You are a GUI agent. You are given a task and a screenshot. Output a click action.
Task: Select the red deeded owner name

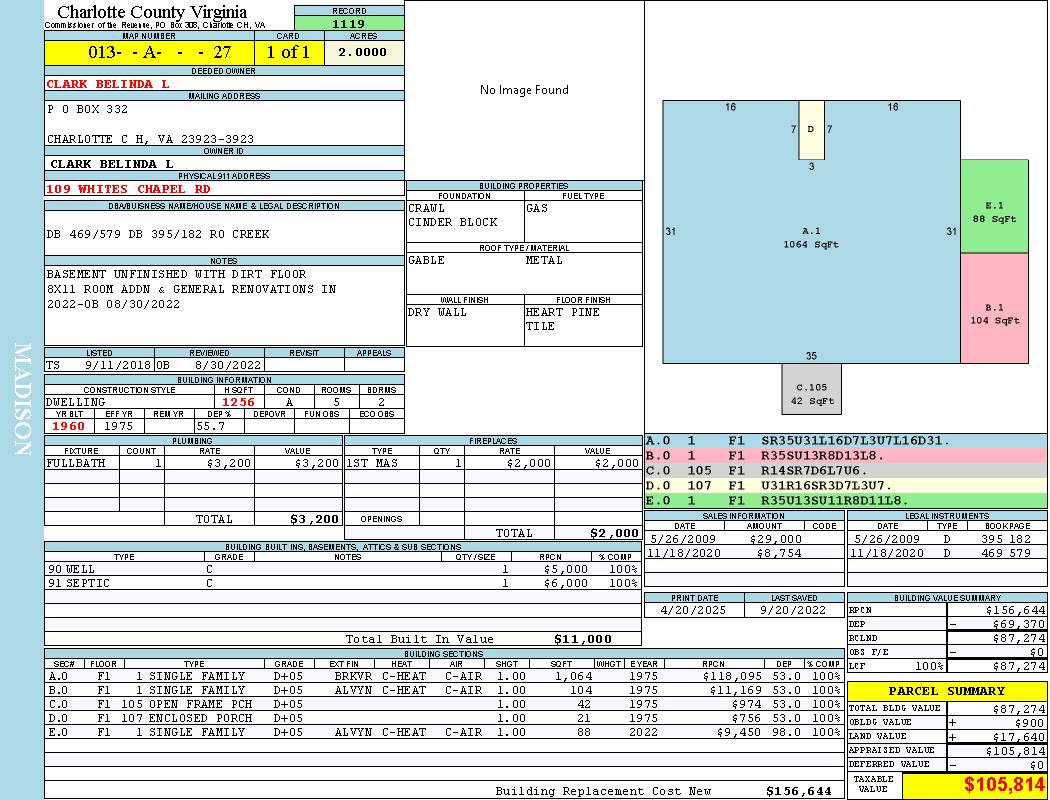point(108,84)
